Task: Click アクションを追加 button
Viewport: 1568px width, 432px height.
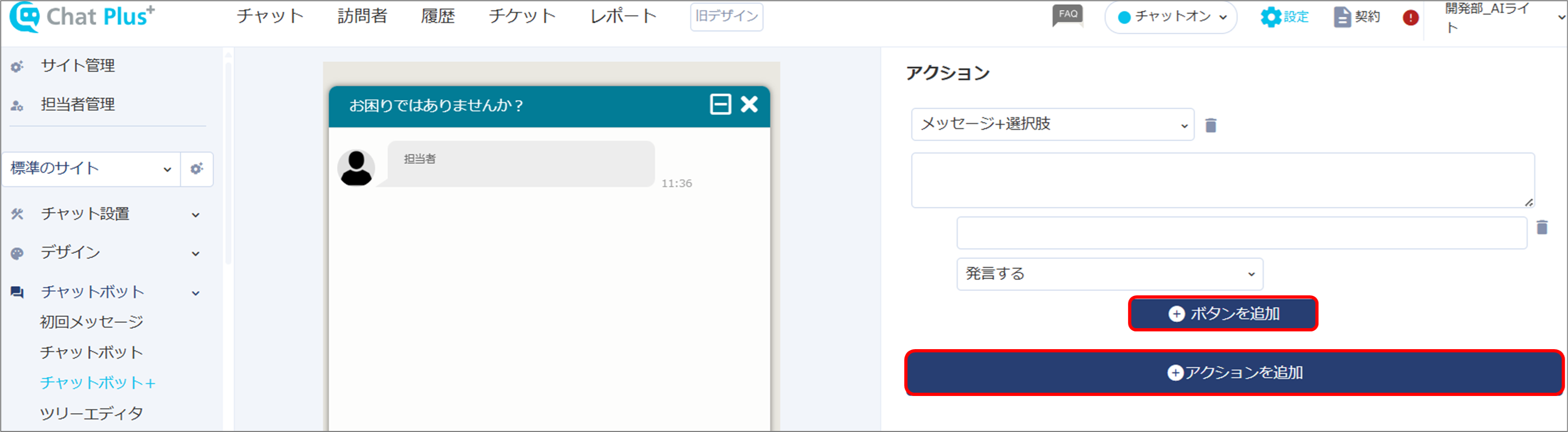Action: (x=1233, y=372)
